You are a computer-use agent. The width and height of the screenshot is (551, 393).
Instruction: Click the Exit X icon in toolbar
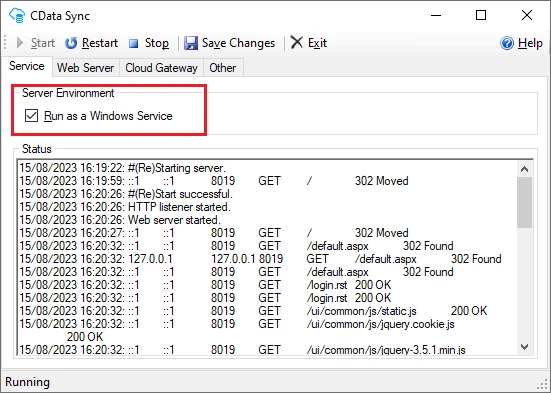(x=297, y=43)
